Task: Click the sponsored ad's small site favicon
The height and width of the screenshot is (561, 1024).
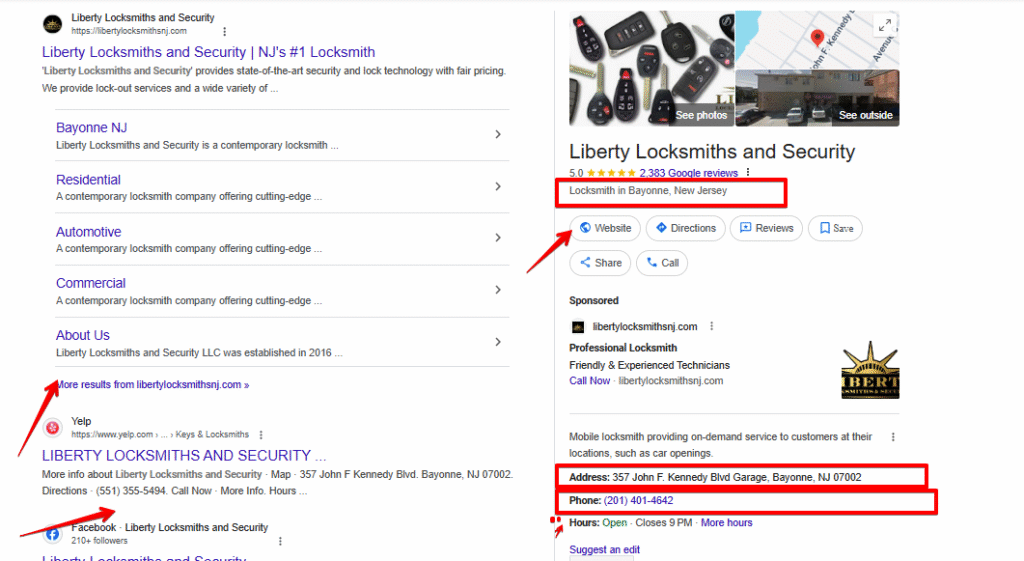Action: point(578,327)
